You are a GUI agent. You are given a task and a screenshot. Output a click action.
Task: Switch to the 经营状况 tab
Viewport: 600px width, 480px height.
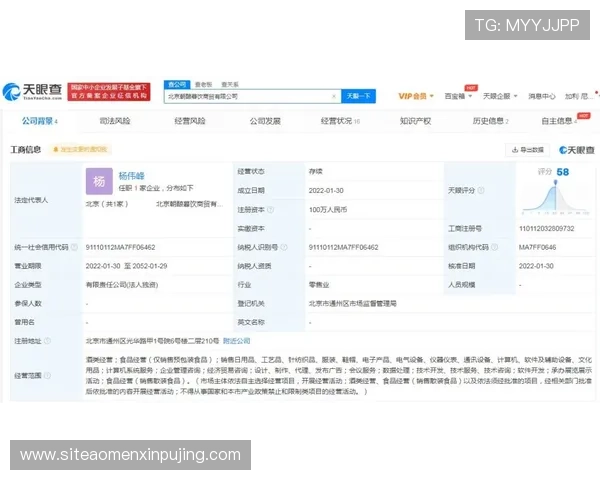340,121
